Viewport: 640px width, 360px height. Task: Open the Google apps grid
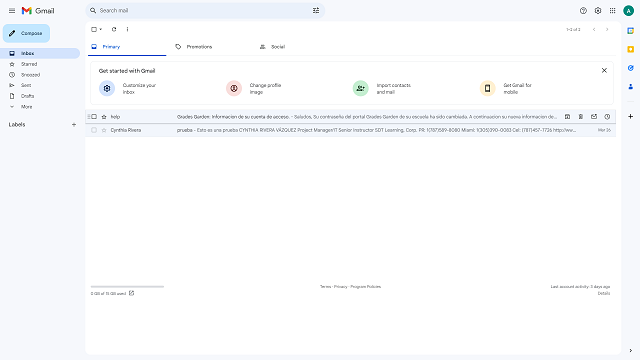(x=613, y=11)
